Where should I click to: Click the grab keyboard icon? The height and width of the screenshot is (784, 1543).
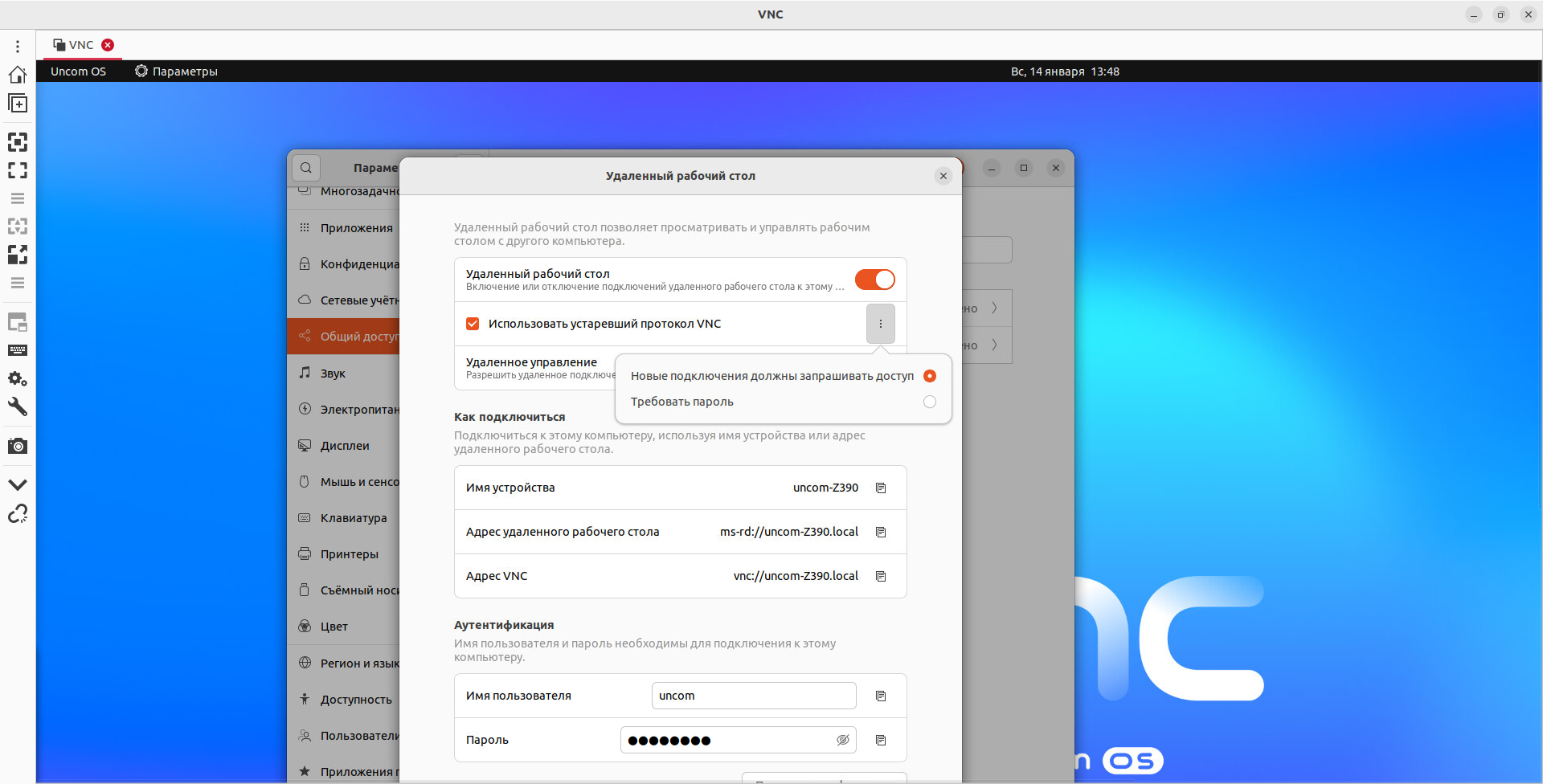point(18,350)
